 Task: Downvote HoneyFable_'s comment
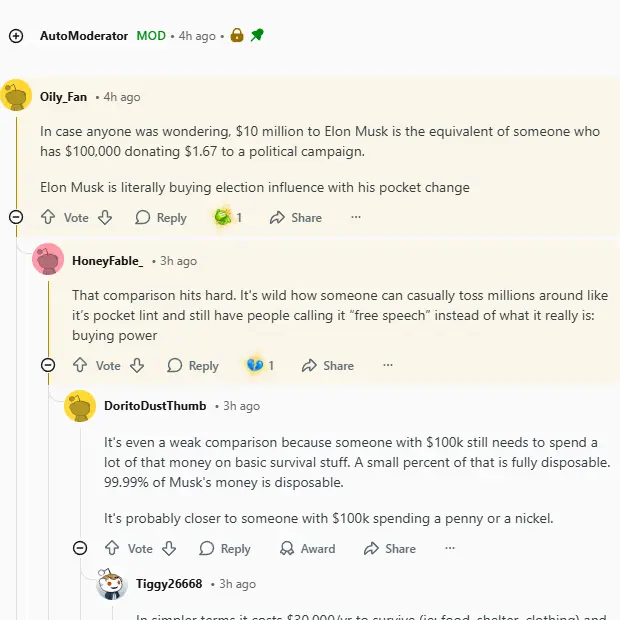pyautogui.click(x=137, y=365)
